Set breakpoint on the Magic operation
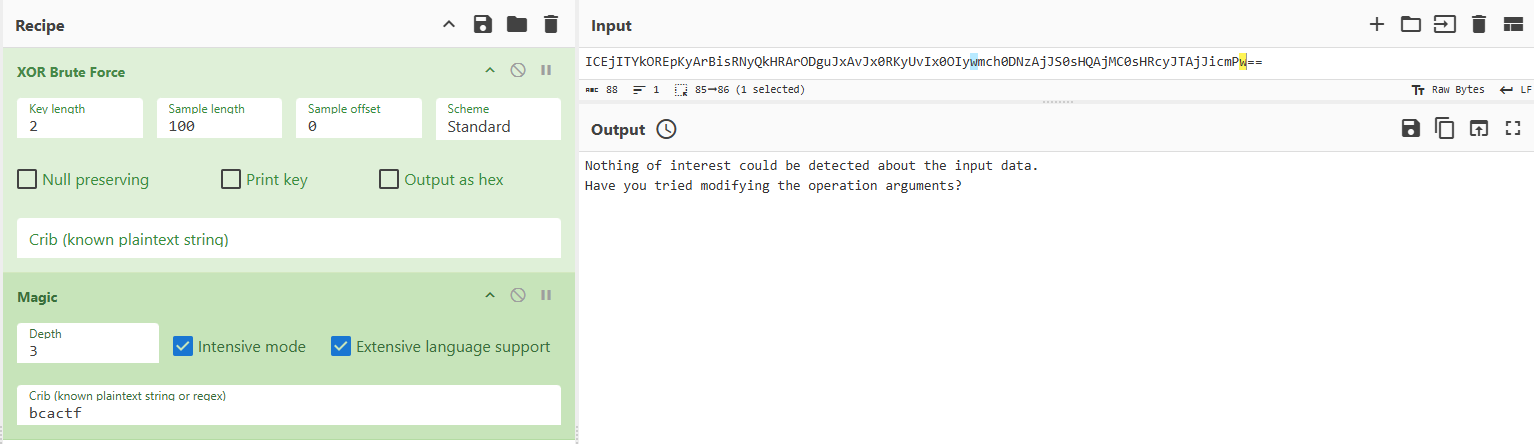This screenshot has height=444, width=1534. [x=546, y=295]
